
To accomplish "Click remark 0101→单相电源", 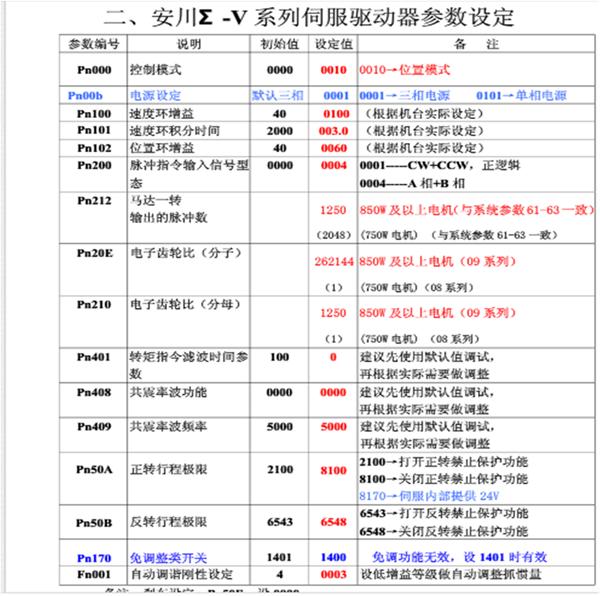I will (521, 95).
